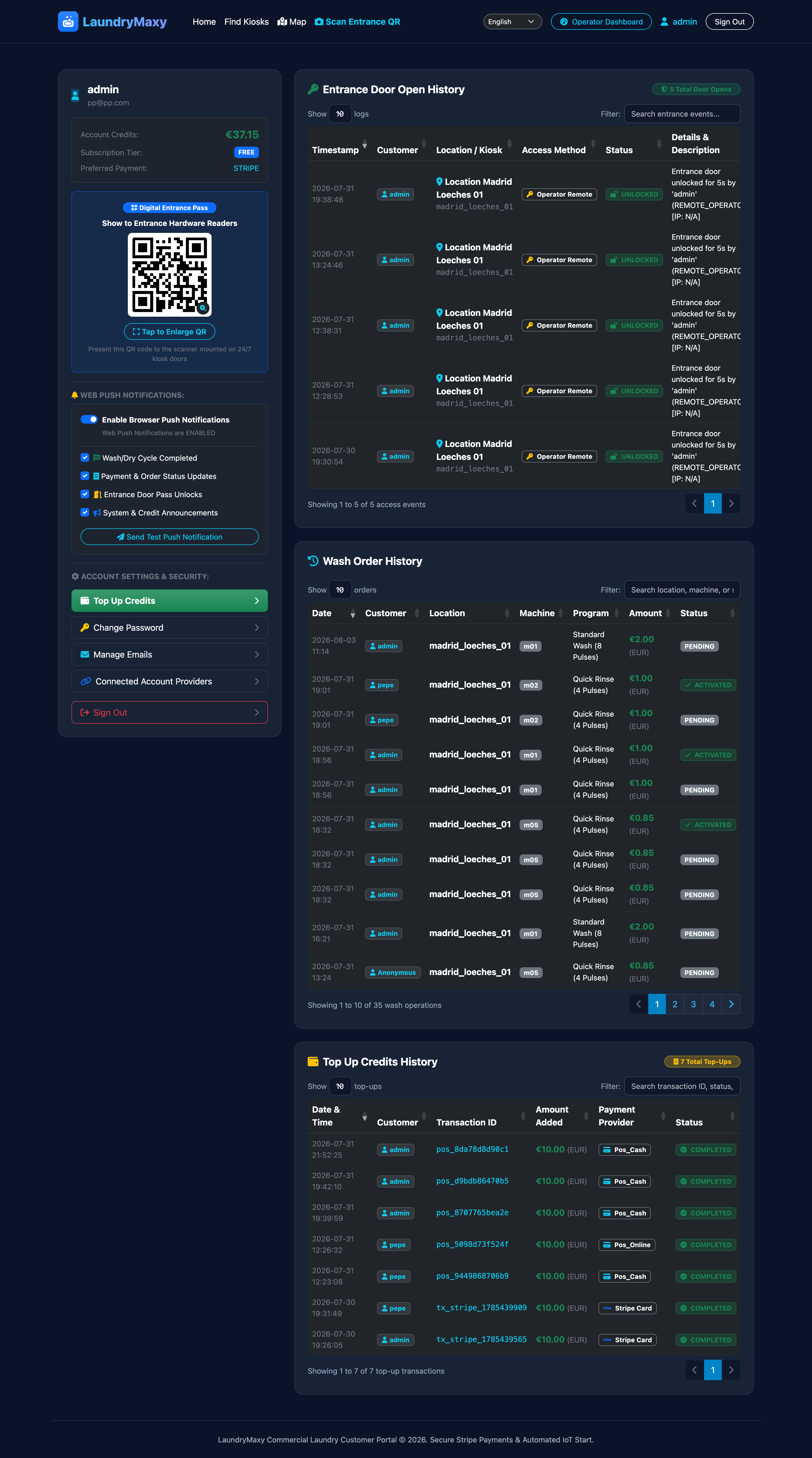Viewport: 812px width, 1458px height.
Task: Open the wash orders Show count selector
Action: click(x=340, y=590)
